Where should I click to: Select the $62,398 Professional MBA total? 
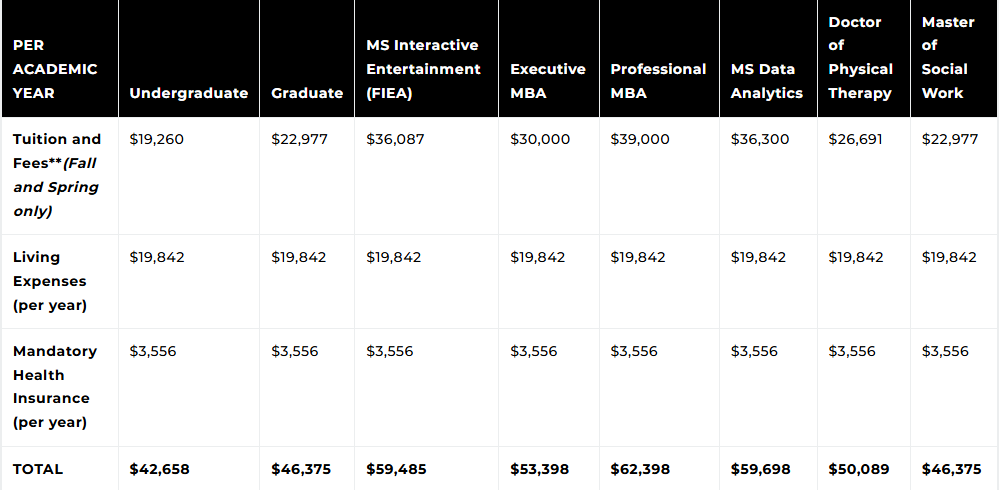point(640,469)
